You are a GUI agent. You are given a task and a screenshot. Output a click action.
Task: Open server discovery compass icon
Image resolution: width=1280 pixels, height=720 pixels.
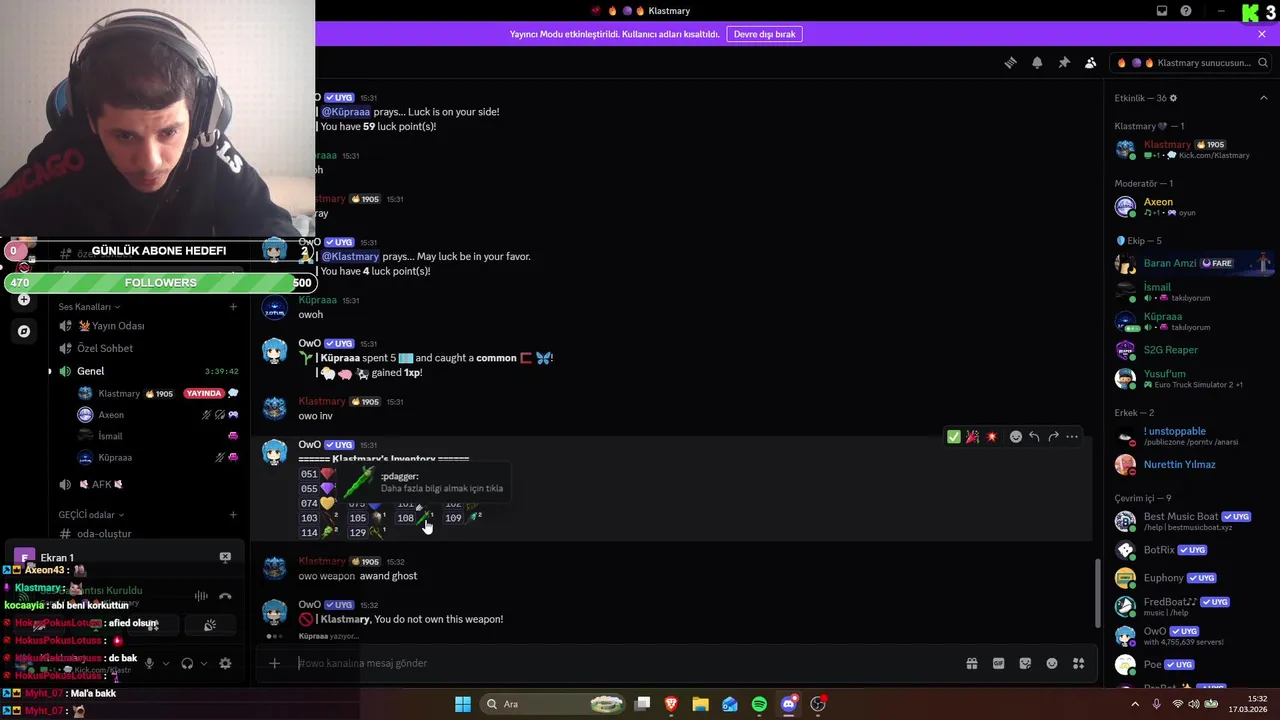24,331
